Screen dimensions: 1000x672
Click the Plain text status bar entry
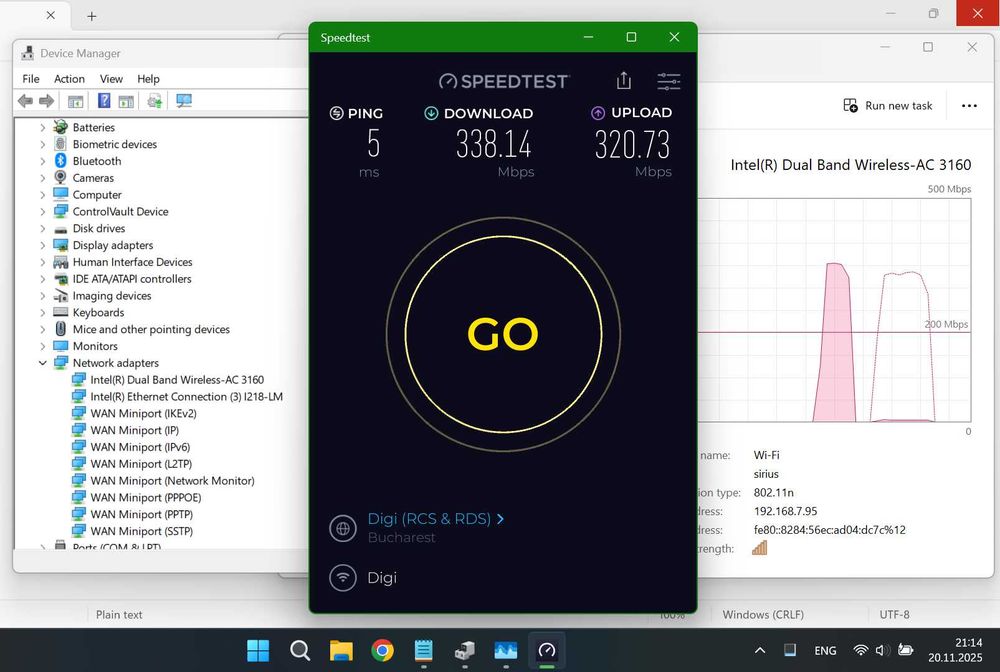click(x=119, y=615)
